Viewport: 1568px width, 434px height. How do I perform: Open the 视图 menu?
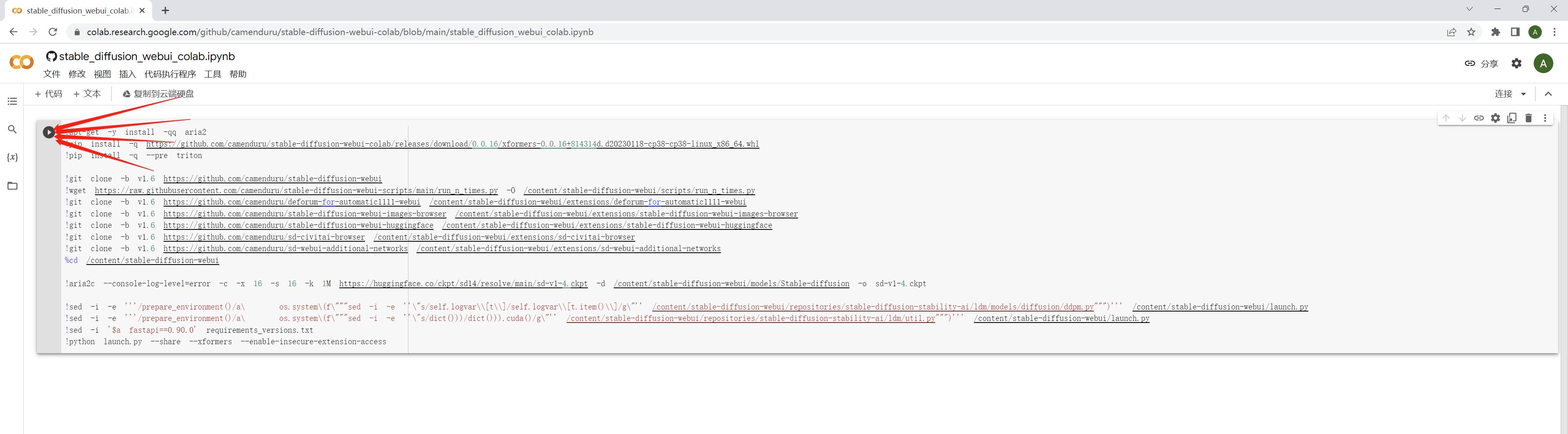pos(102,74)
